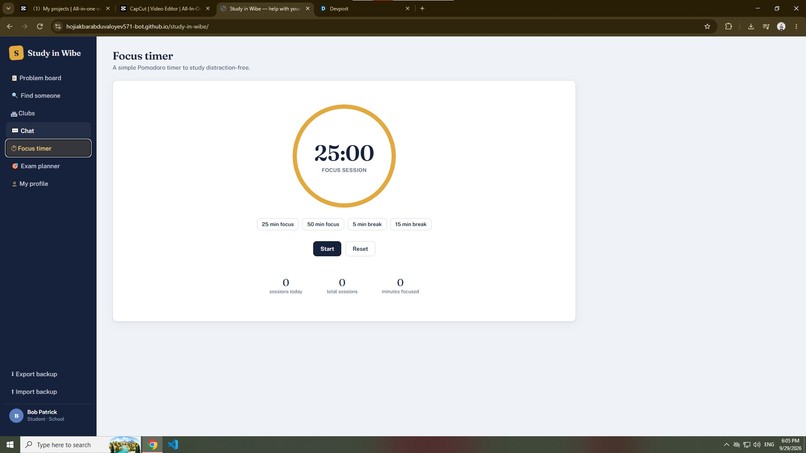The width and height of the screenshot is (806, 453).
Task: Choose the 50 min focus preset
Action: click(323, 224)
